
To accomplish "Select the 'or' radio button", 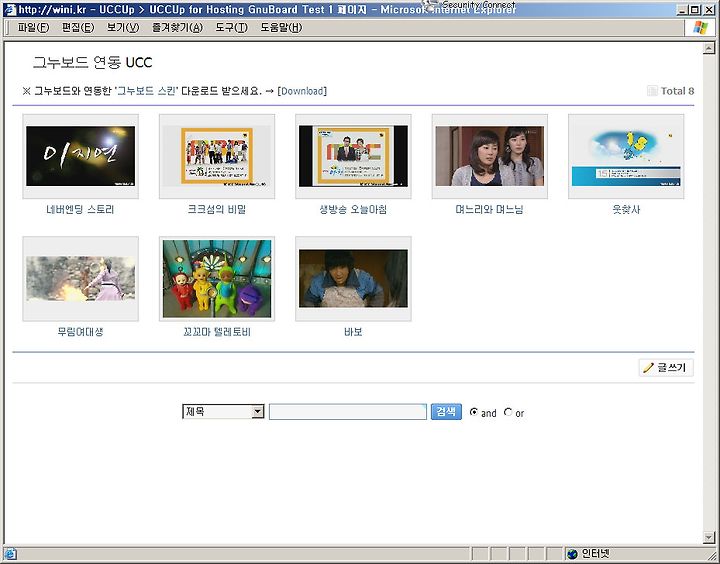I will tap(508, 412).
